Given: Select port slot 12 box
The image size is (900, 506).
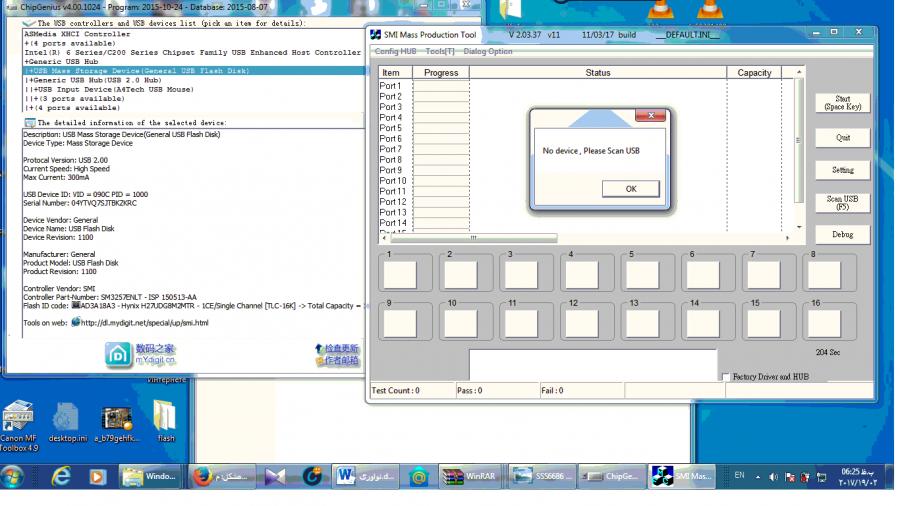Looking at the screenshot, I should click(x=581, y=324).
